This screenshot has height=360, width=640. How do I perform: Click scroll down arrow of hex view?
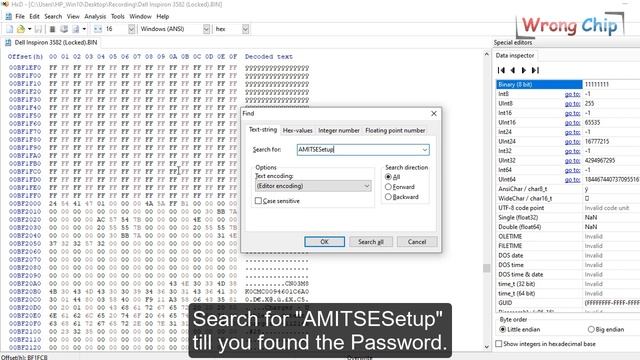click(x=486, y=347)
